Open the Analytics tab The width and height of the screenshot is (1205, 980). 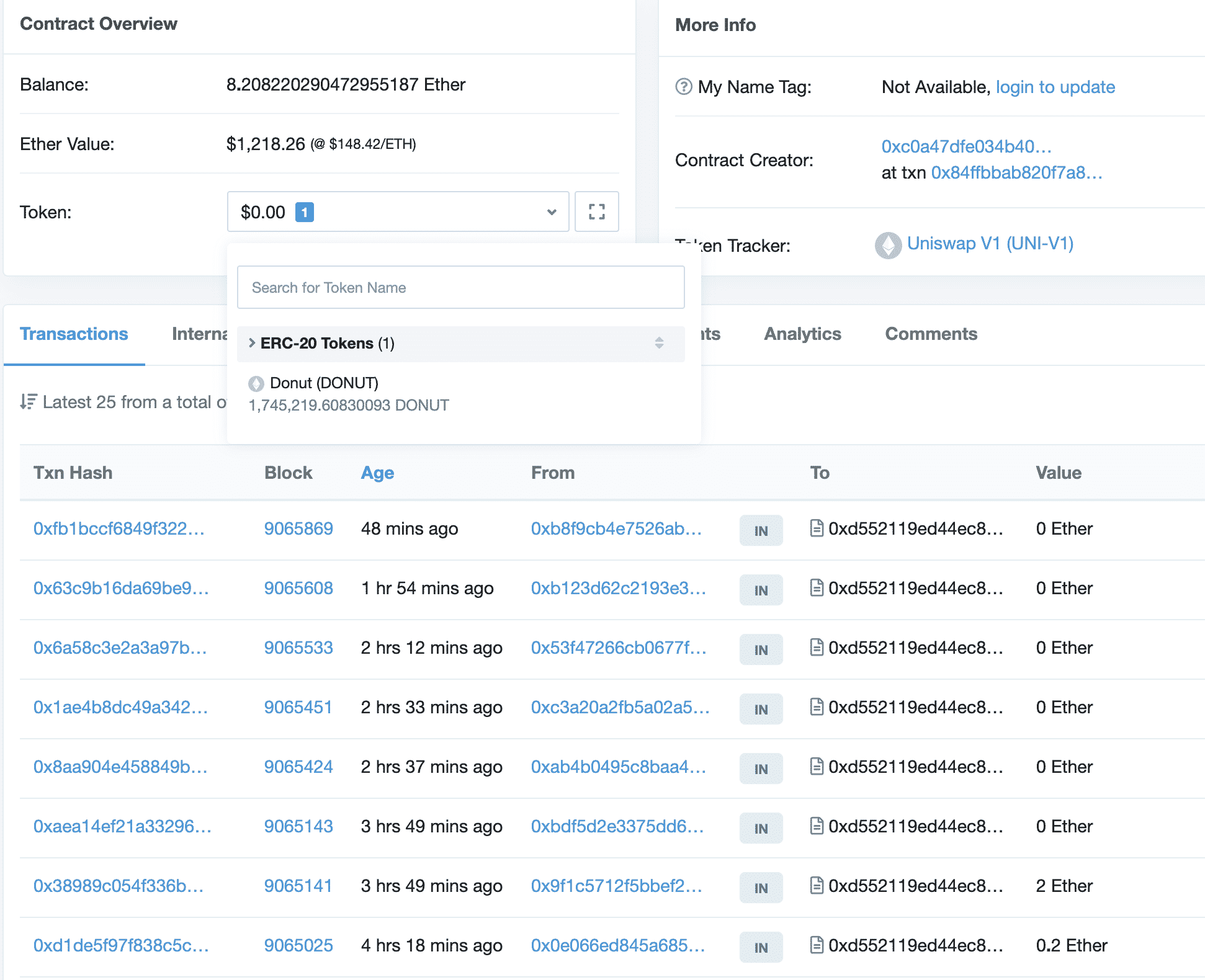coord(802,334)
